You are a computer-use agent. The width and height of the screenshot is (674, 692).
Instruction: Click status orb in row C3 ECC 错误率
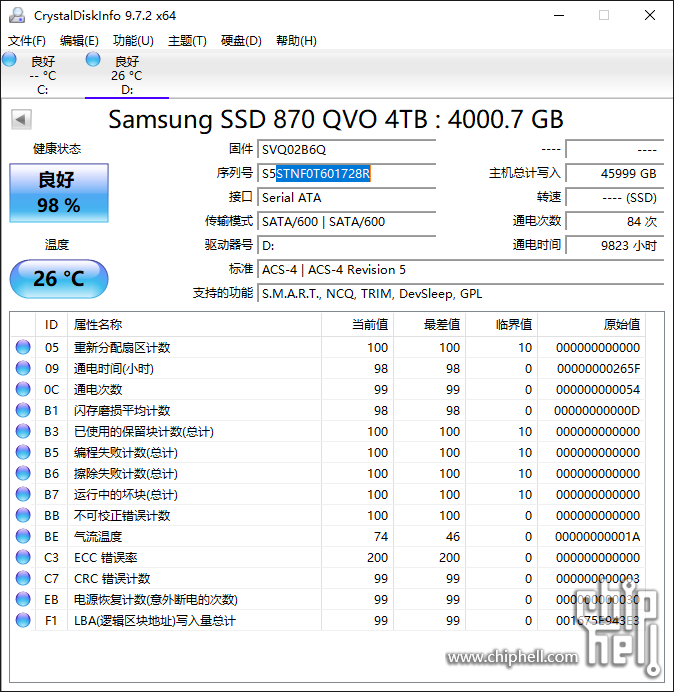click(x=23, y=557)
